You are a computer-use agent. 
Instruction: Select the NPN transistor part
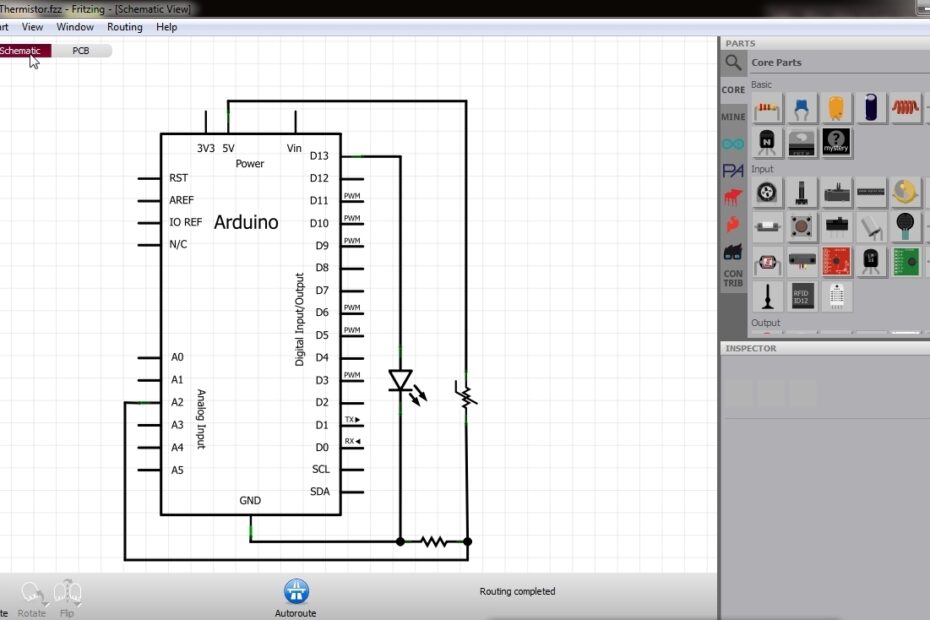[x=766, y=143]
